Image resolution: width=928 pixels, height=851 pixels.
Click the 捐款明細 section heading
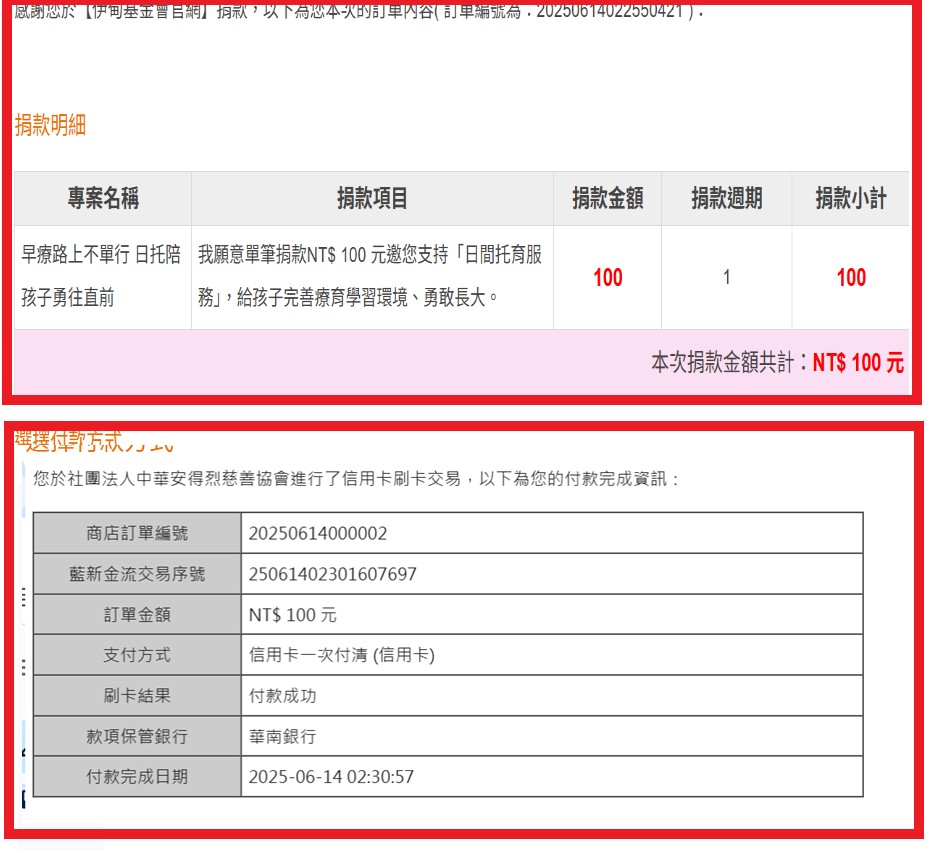pos(50,125)
